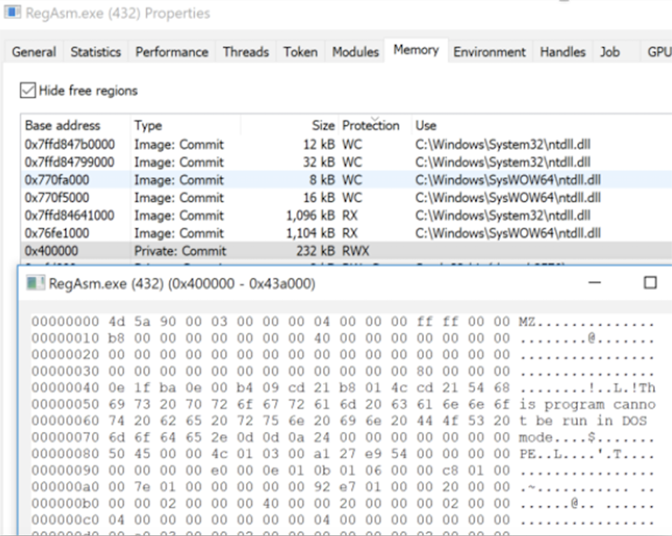Screen dimensions: 672x536
Task: Open the Statistics tab
Action: point(96,52)
